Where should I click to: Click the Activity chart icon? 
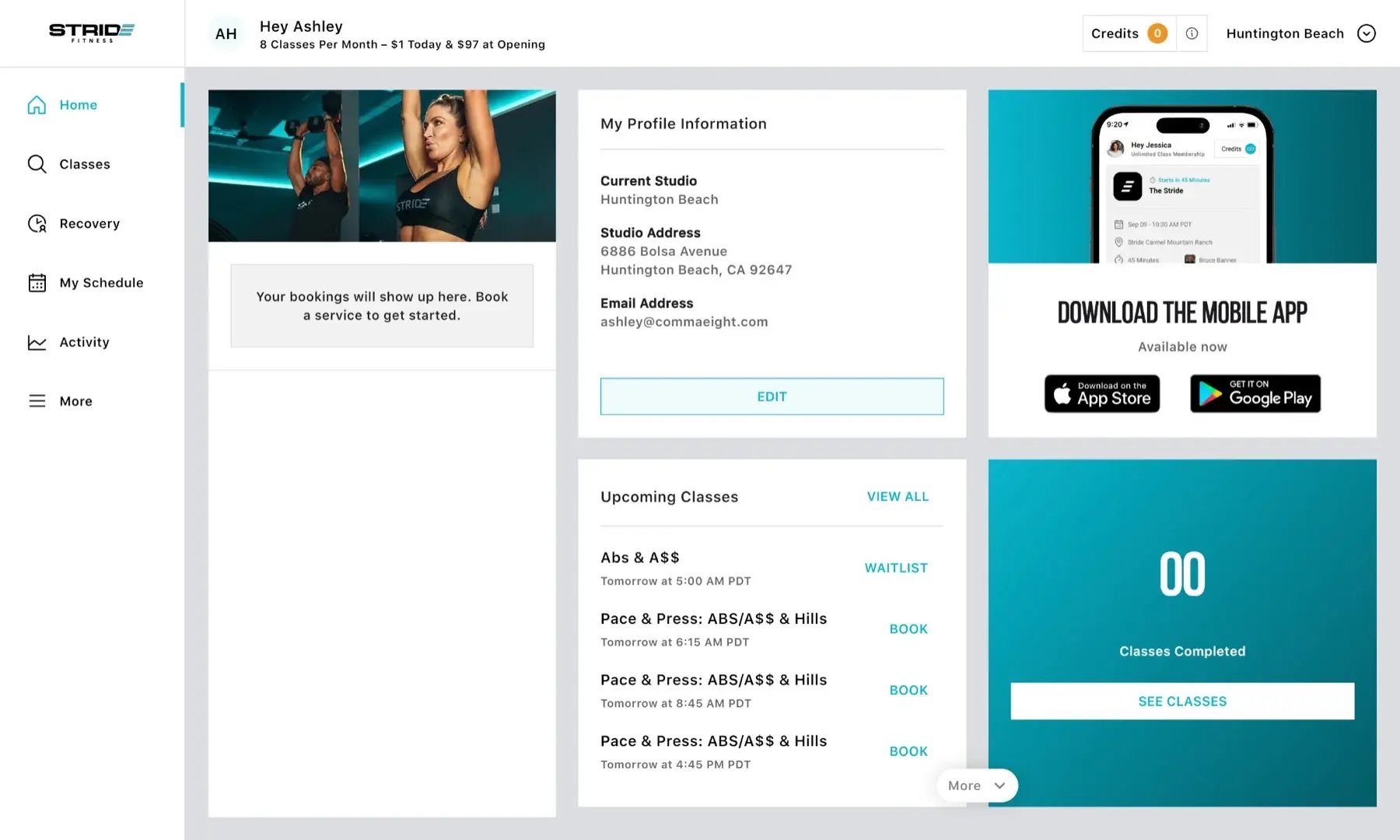(37, 342)
